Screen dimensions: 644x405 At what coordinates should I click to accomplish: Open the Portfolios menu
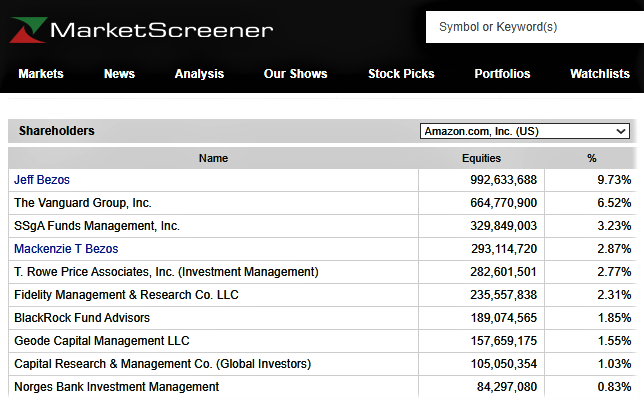[x=502, y=74]
